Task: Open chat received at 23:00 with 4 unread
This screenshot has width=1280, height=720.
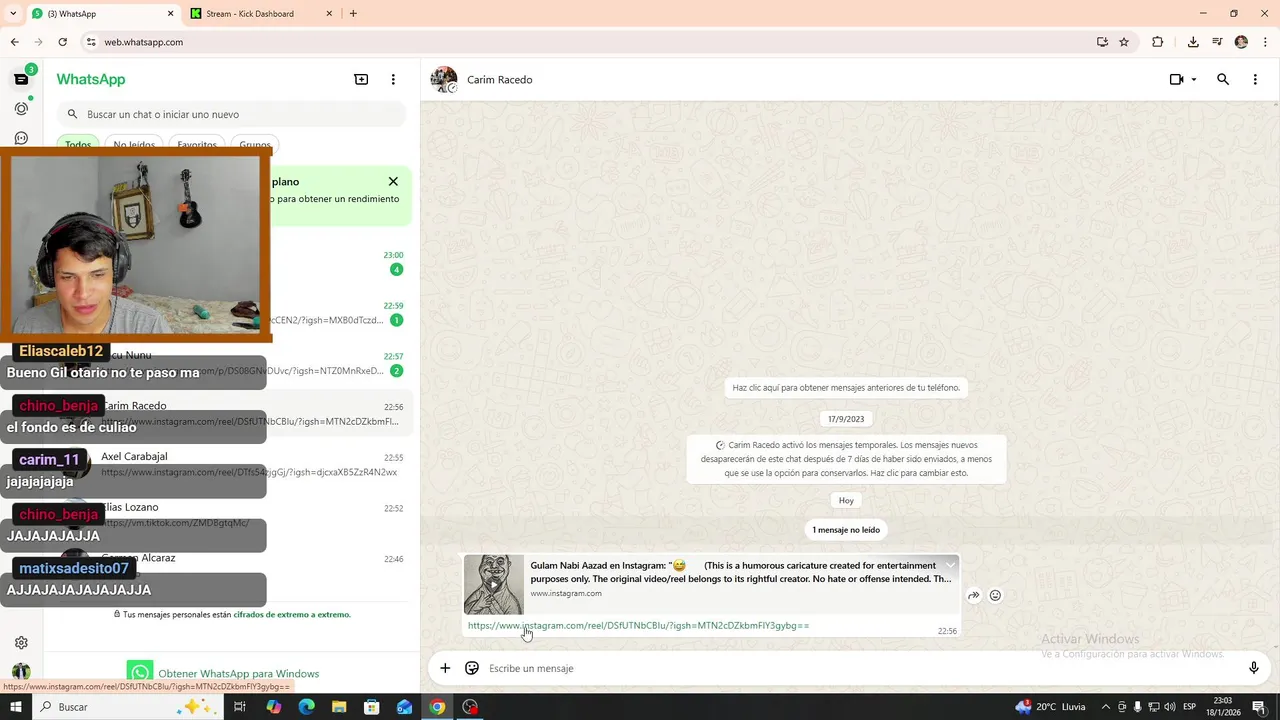Action: pyautogui.click(x=340, y=262)
